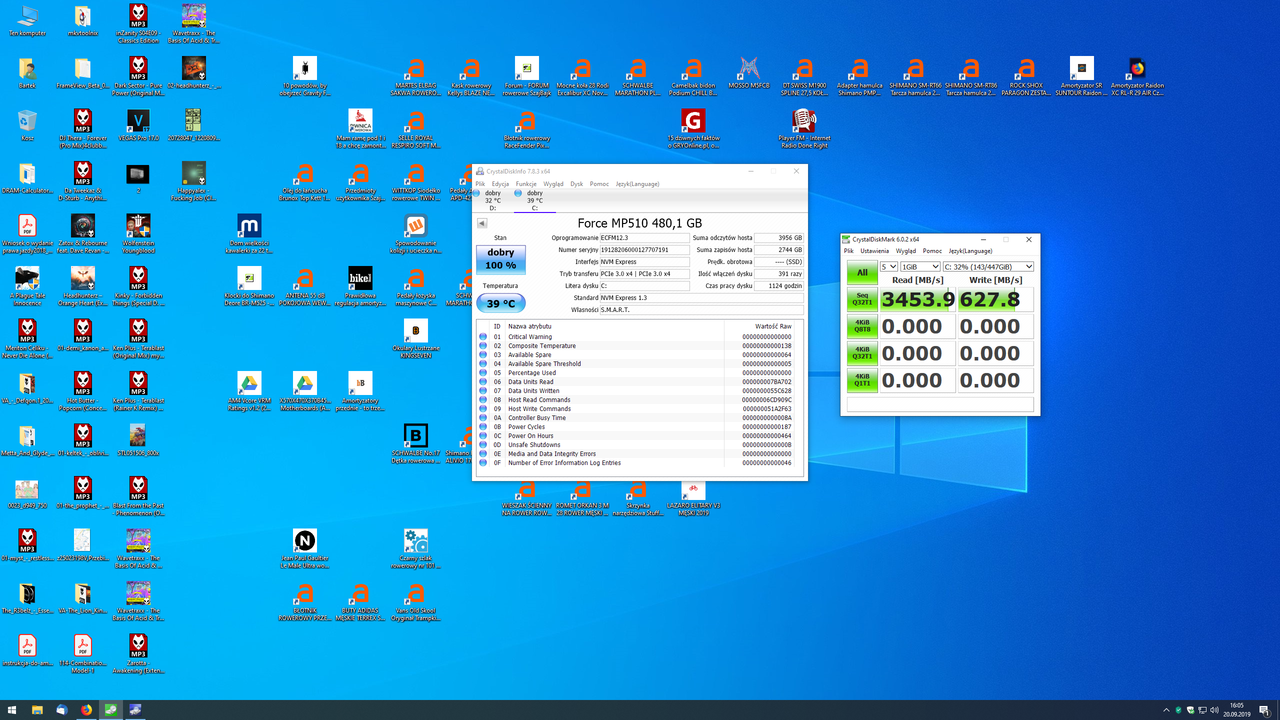1280x720 pixels.
Task: Open the Funkcje menu in CrystalDiskInfo
Action: point(526,184)
